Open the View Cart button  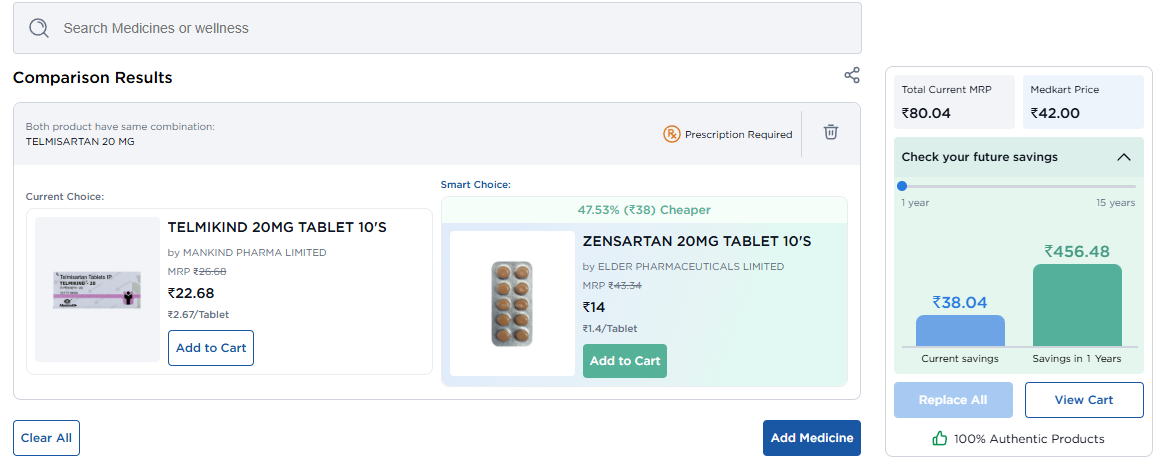click(1084, 400)
